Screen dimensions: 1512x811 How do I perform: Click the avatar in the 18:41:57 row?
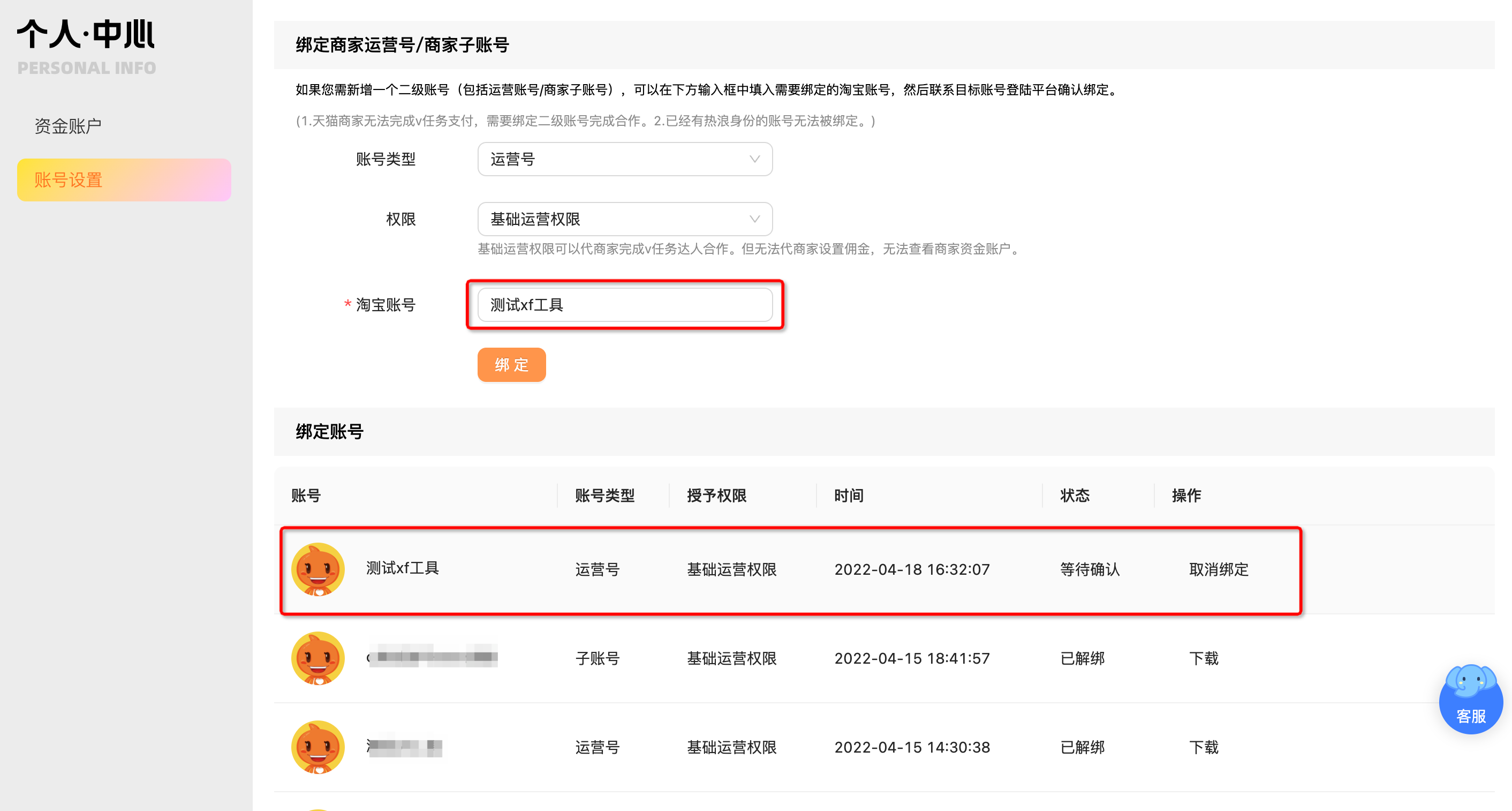[x=317, y=658]
